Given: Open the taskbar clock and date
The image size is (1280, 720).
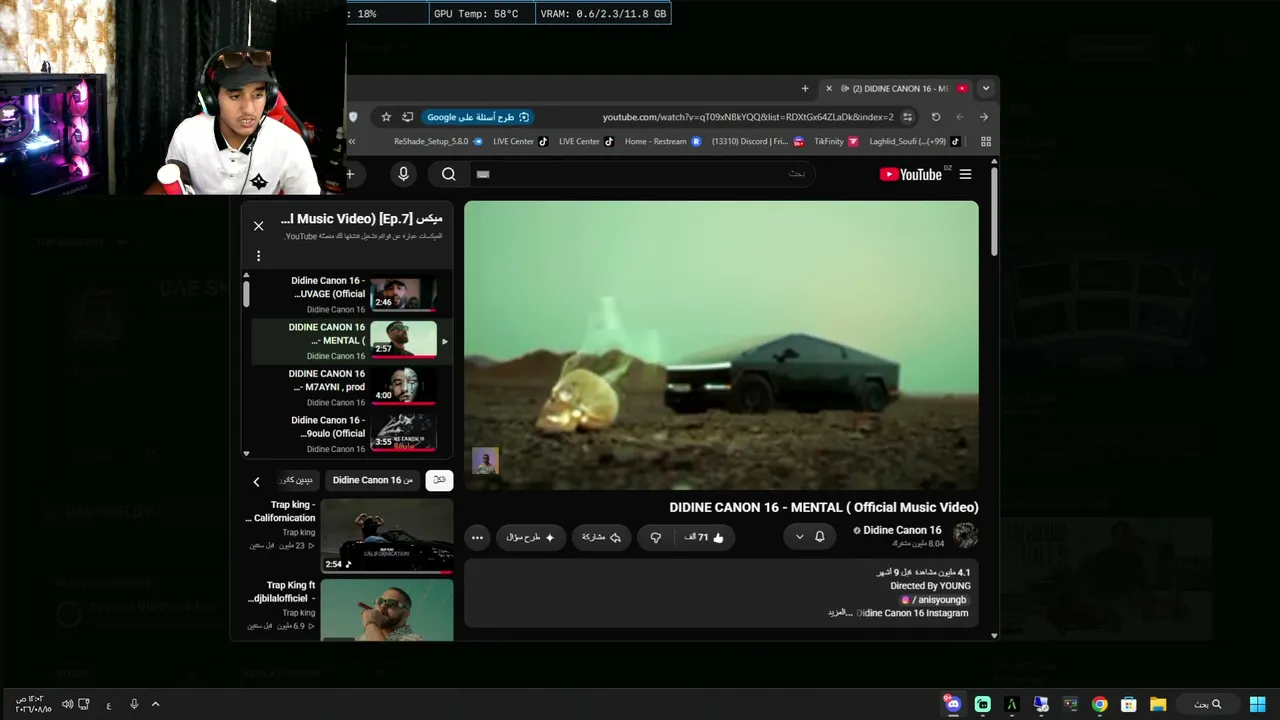Looking at the screenshot, I should (x=32, y=704).
